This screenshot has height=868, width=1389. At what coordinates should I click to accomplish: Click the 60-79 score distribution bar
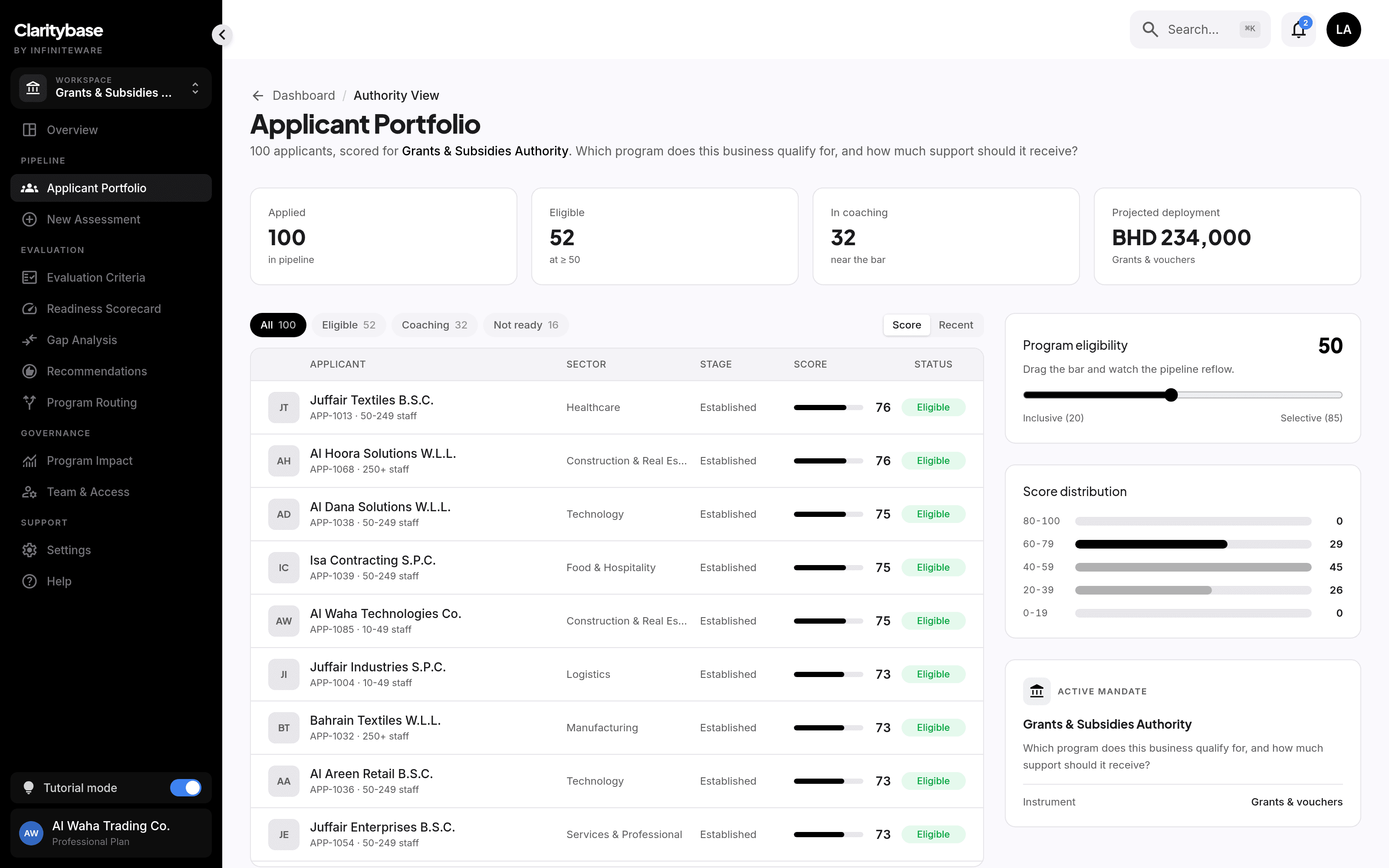[1193, 544]
